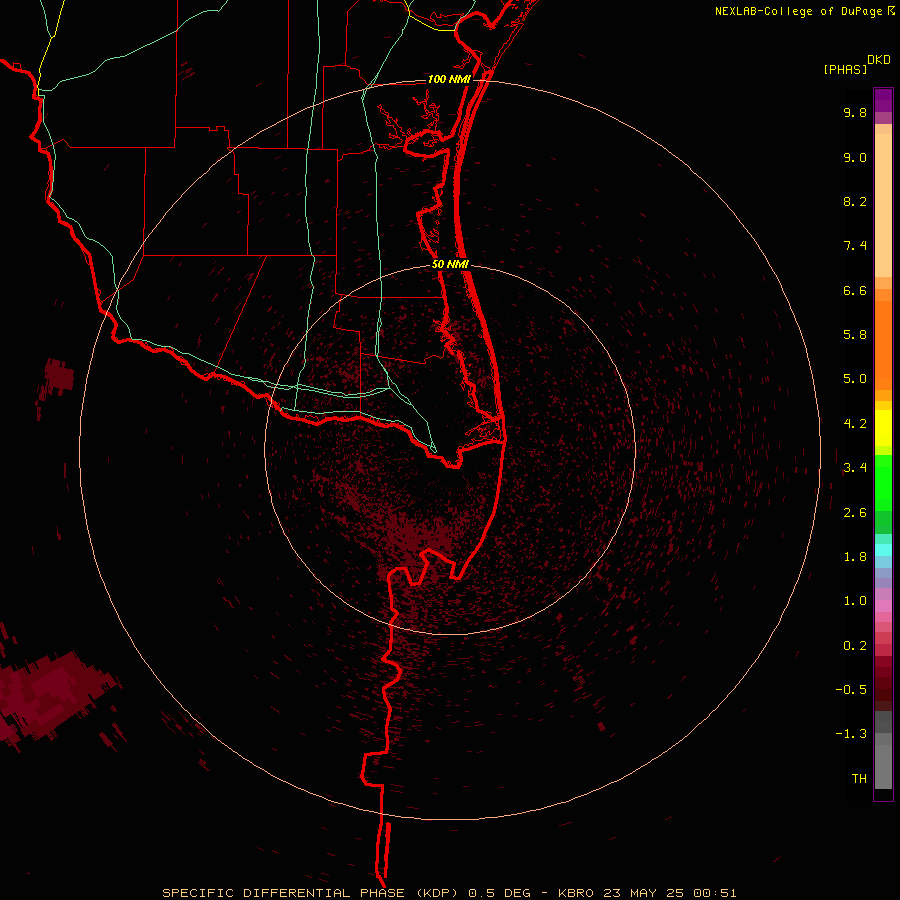
Task: Click the yellow band in color legend
Action: click(x=883, y=428)
